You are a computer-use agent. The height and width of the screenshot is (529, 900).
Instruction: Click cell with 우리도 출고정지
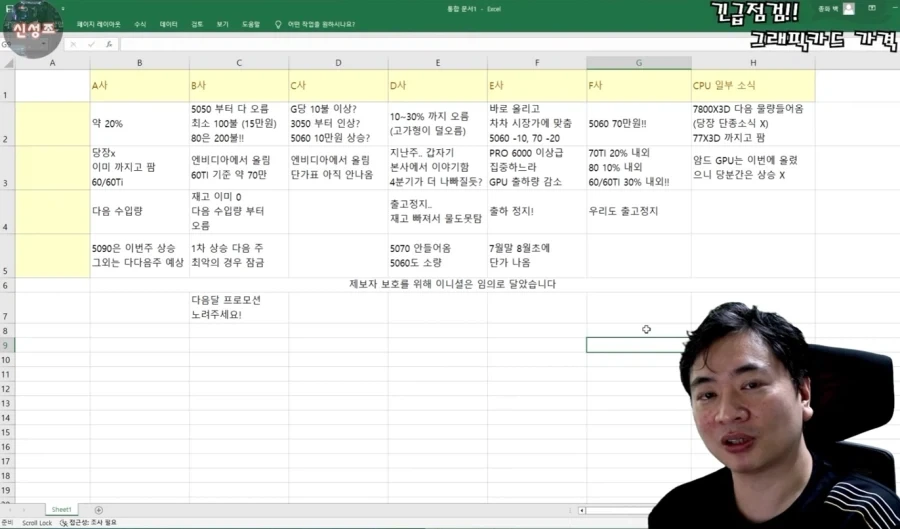click(x=639, y=211)
